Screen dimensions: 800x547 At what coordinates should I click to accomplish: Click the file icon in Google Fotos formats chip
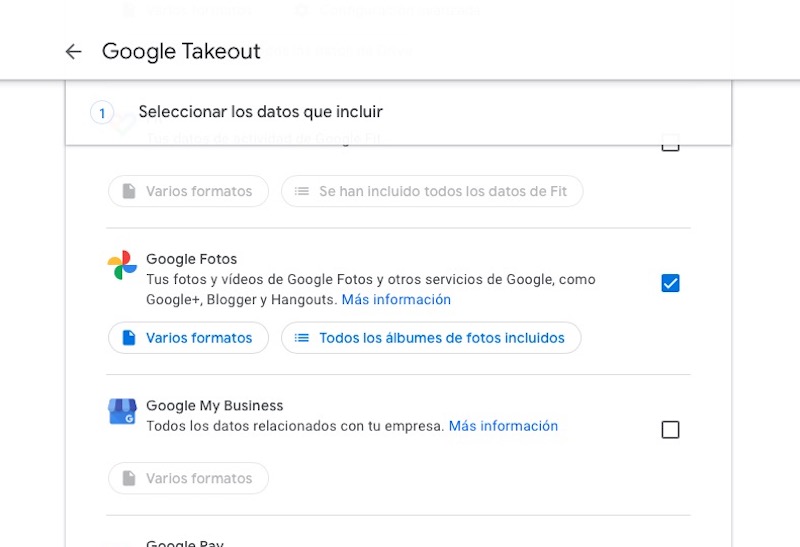click(x=128, y=338)
